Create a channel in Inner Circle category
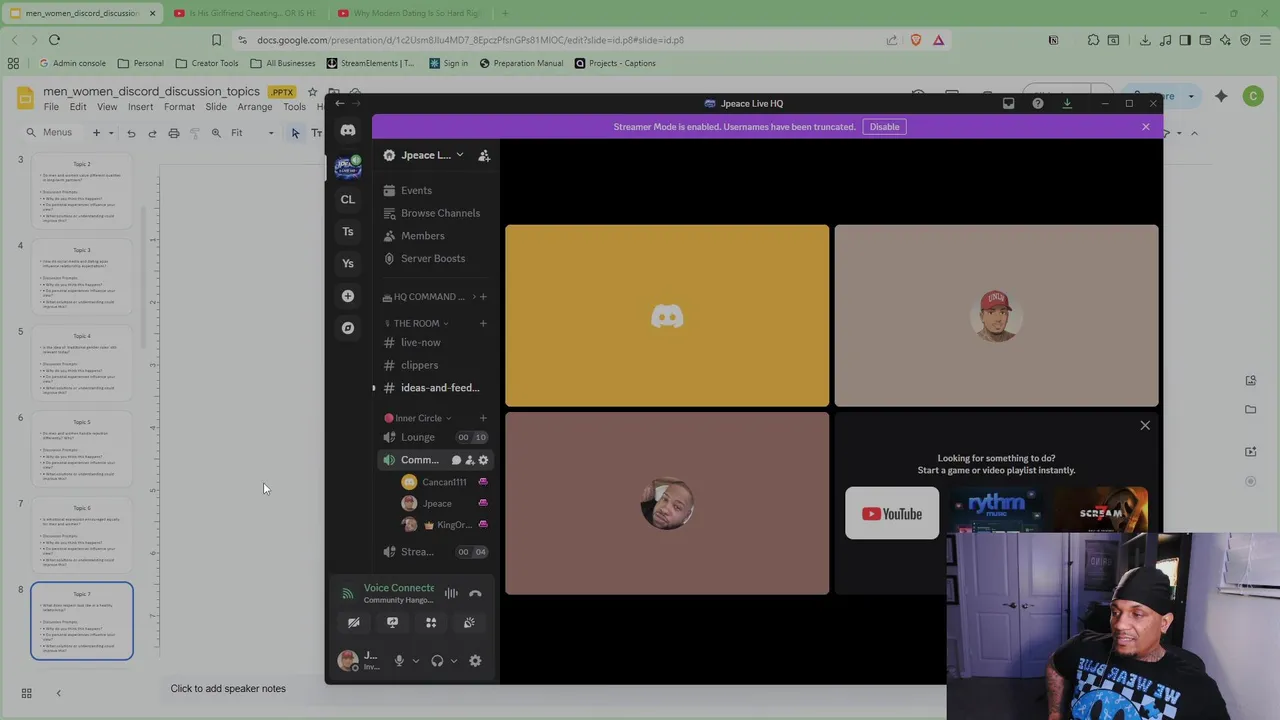Image resolution: width=1280 pixels, height=720 pixels. pyautogui.click(x=483, y=418)
